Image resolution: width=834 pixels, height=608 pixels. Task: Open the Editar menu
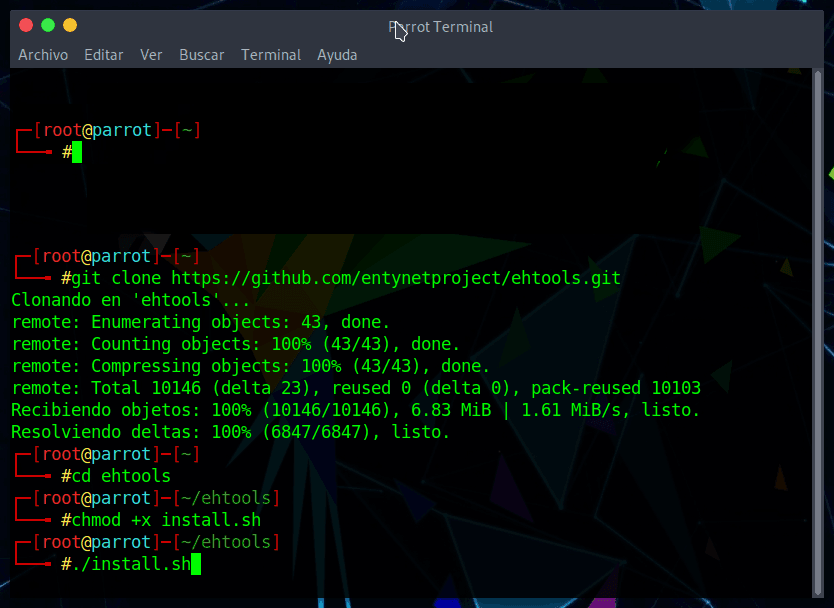[x=104, y=55]
